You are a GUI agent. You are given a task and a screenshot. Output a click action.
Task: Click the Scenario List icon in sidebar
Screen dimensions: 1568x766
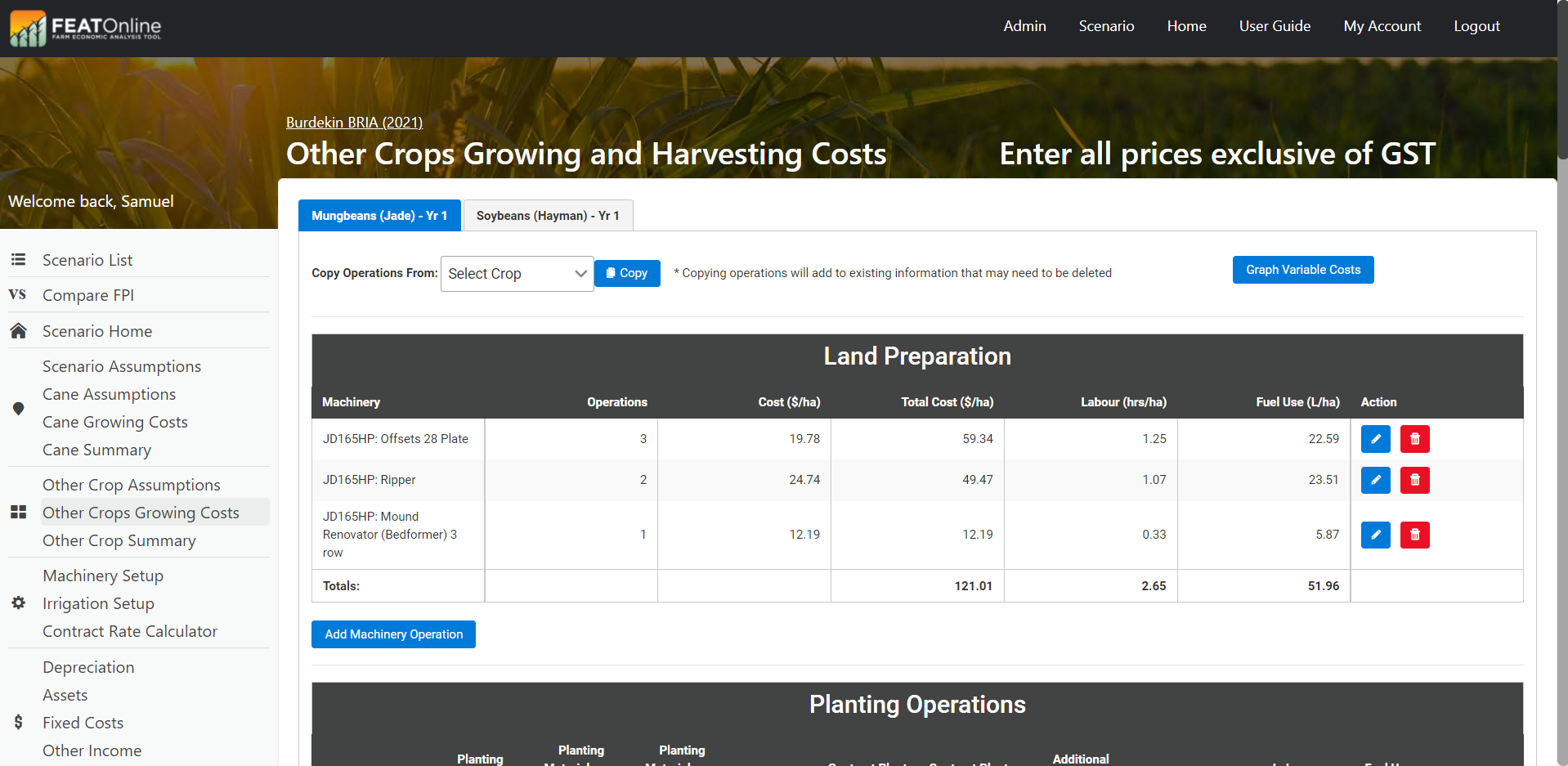(18, 260)
